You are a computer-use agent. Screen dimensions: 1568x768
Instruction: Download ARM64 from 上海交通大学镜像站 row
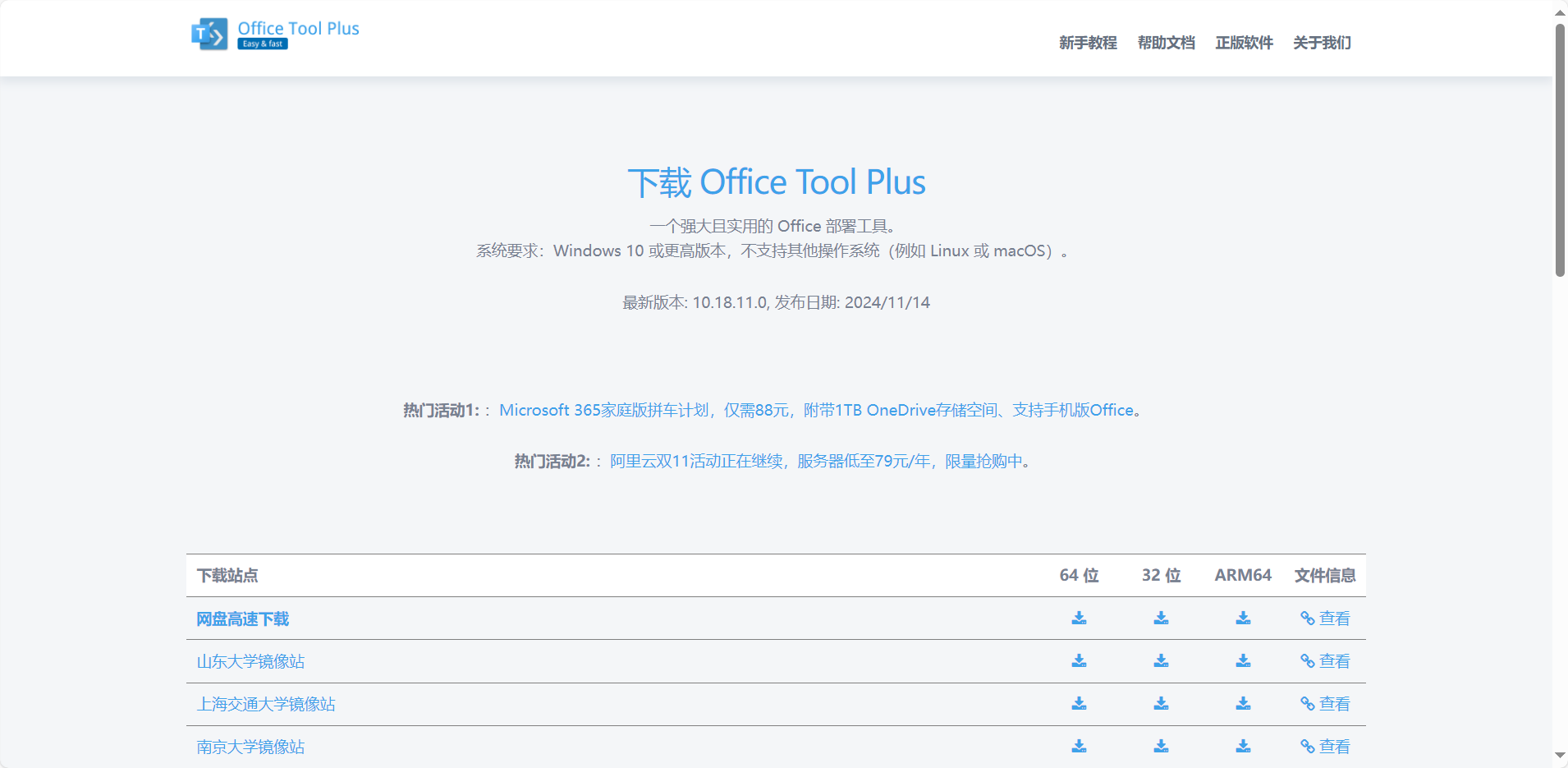1243,703
